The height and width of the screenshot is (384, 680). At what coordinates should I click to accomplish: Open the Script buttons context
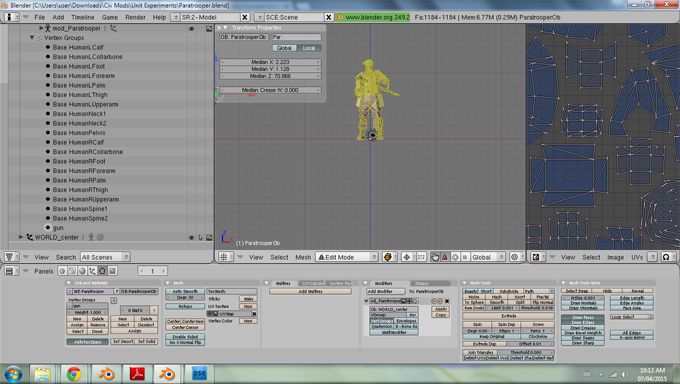point(72,271)
